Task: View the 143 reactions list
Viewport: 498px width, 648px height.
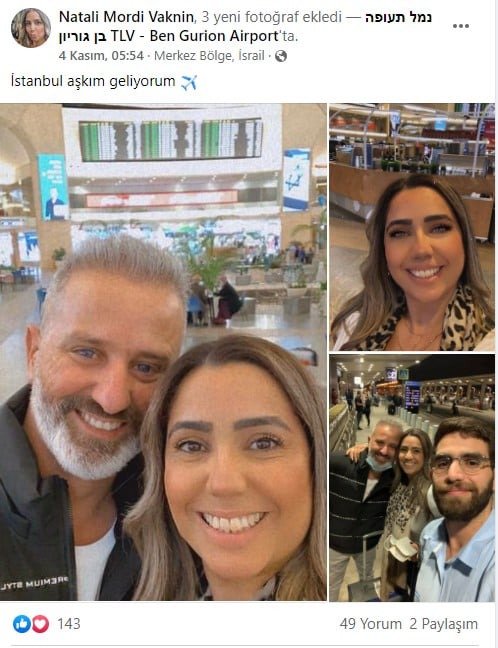Action: coord(69,624)
